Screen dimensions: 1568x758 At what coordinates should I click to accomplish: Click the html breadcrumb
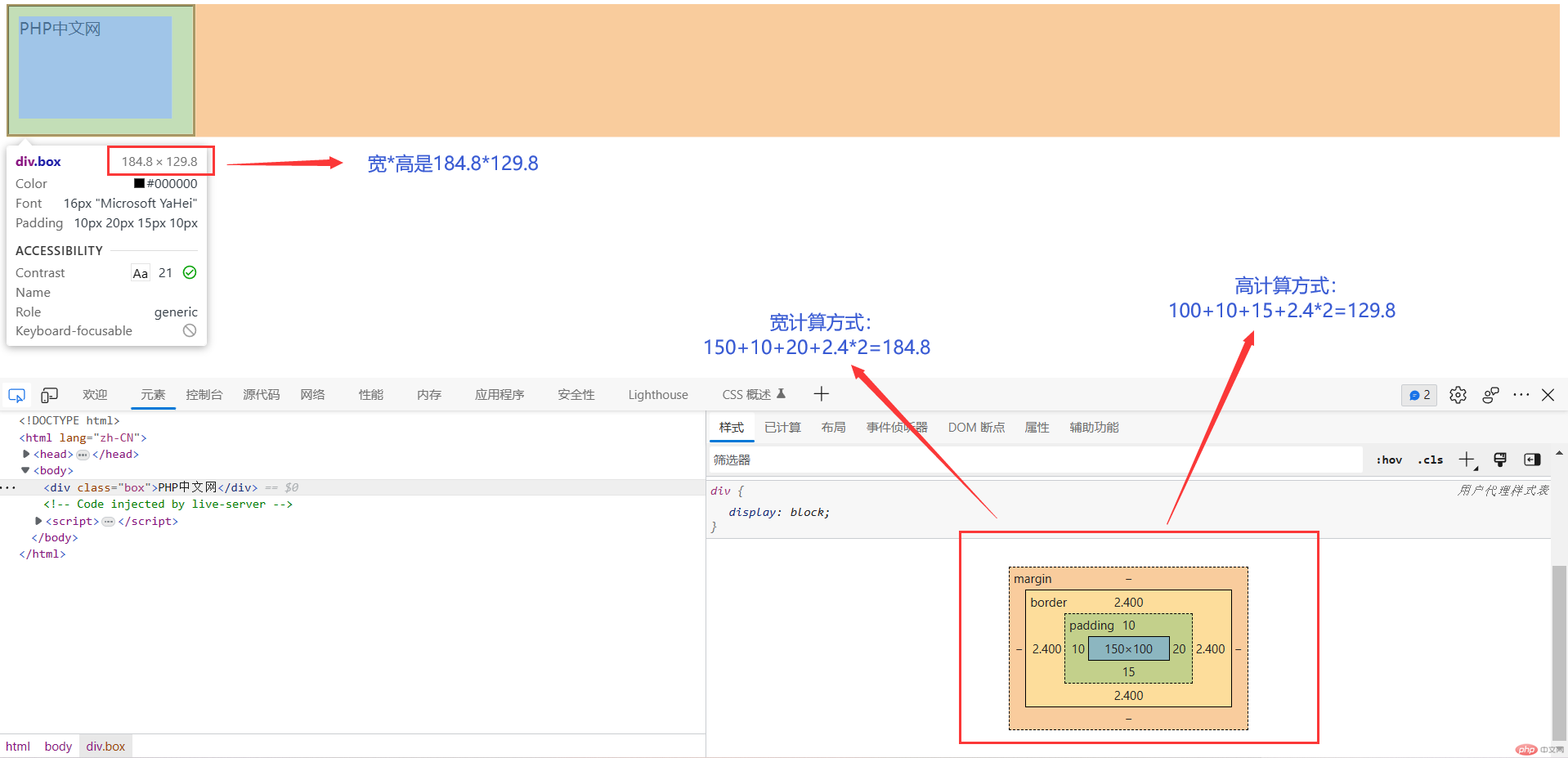pyautogui.click(x=18, y=747)
